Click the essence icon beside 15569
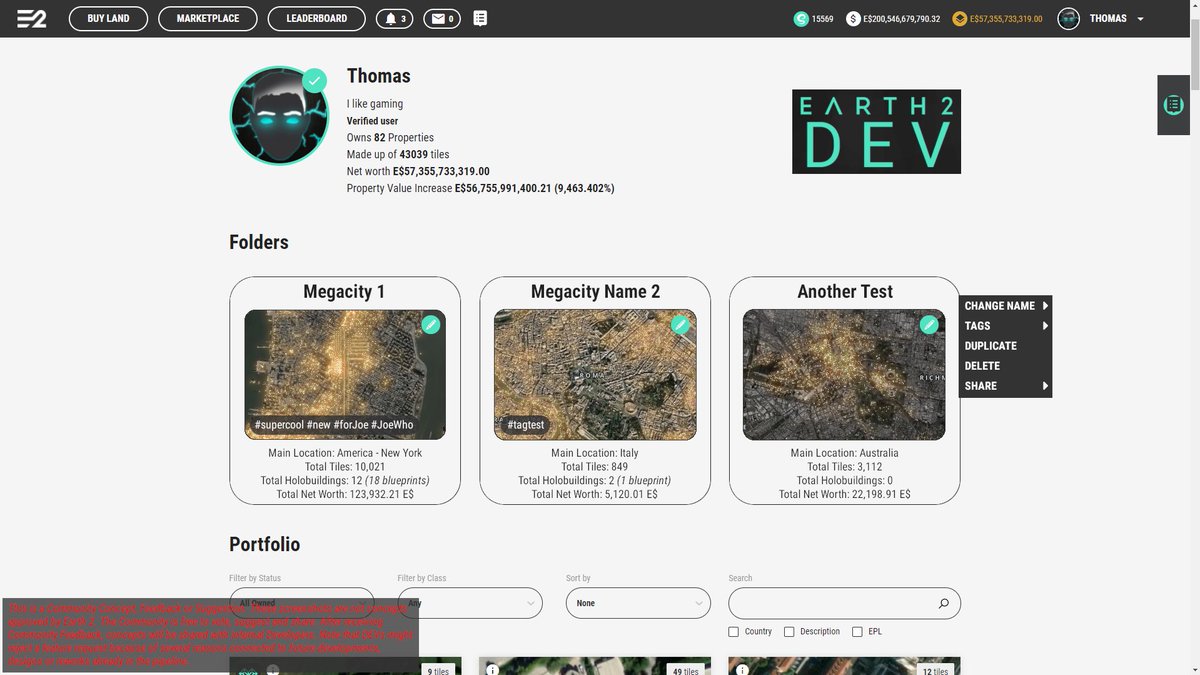 pos(801,19)
